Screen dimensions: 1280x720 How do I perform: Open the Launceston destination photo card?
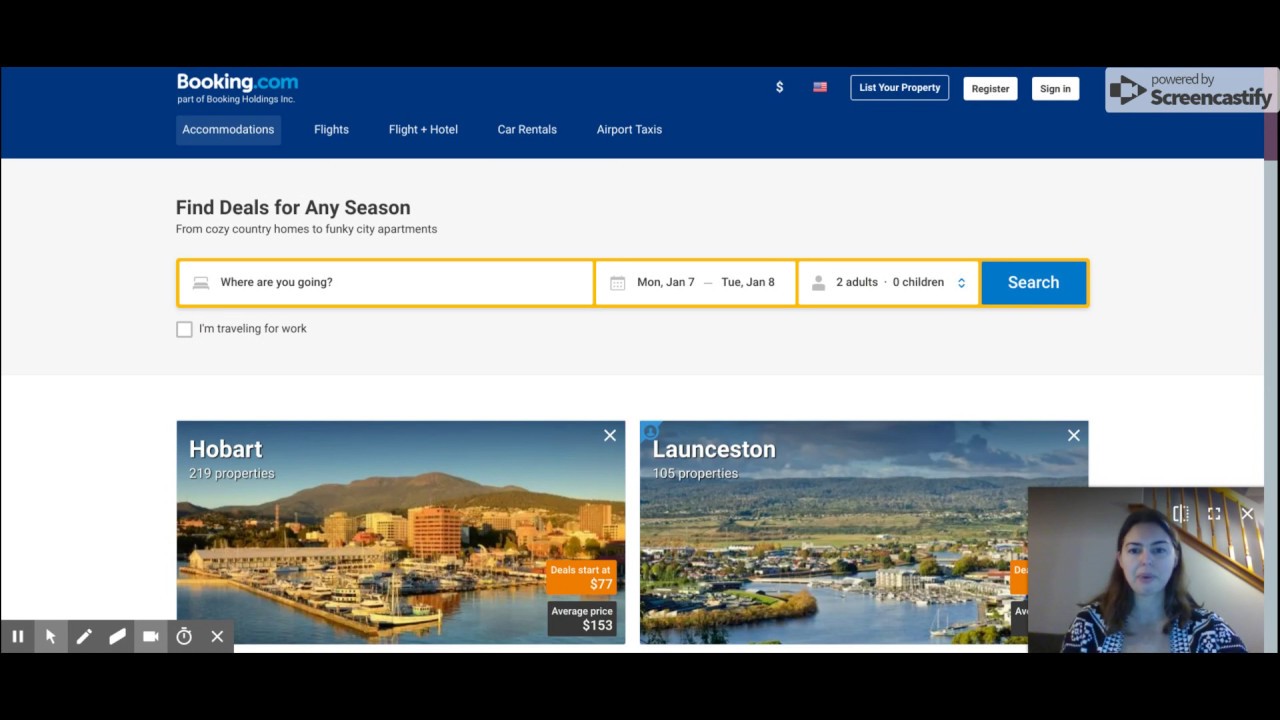pyautogui.click(x=864, y=533)
